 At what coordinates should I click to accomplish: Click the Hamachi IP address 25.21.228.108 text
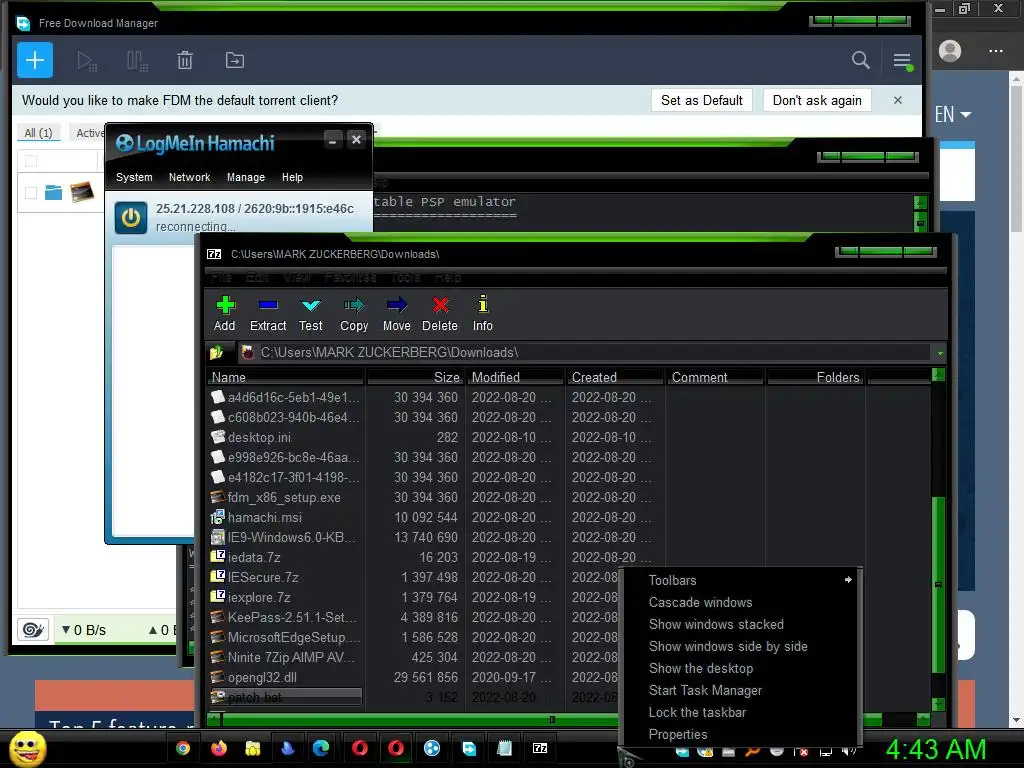tap(195, 208)
